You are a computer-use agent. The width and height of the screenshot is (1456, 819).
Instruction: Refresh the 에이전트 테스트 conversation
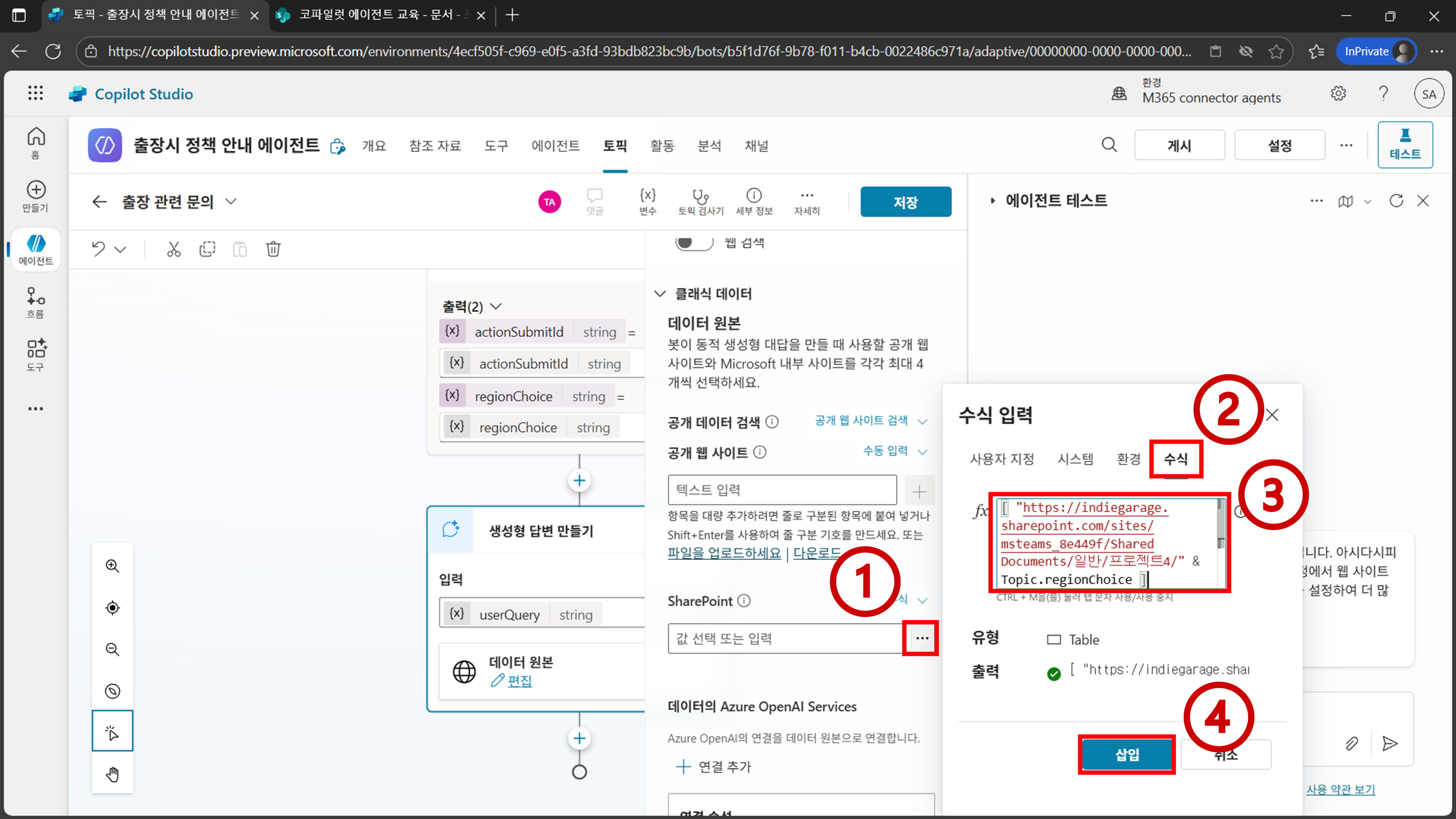tap(1396, 201)
